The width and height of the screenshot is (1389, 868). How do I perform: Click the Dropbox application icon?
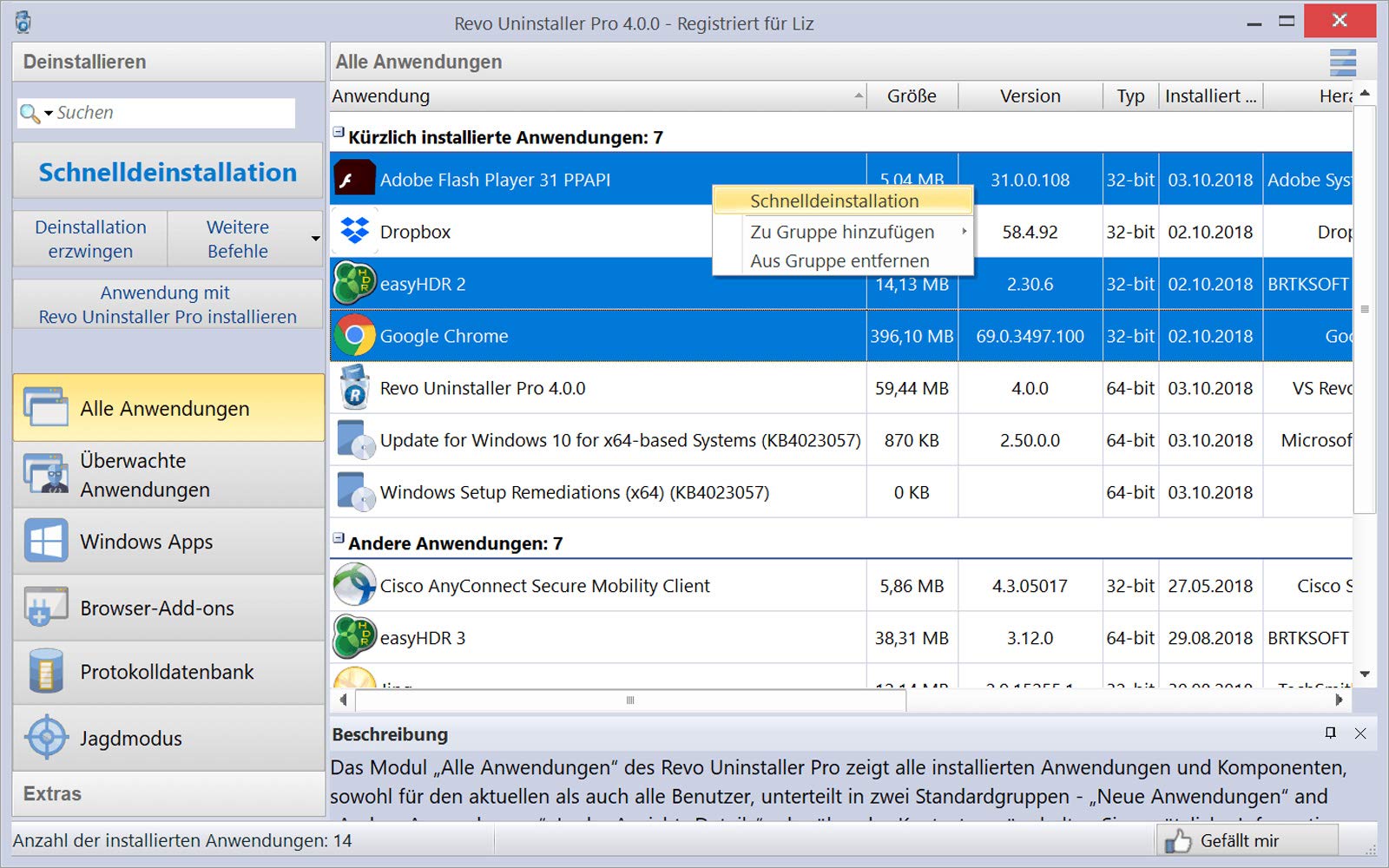[354, 231]
